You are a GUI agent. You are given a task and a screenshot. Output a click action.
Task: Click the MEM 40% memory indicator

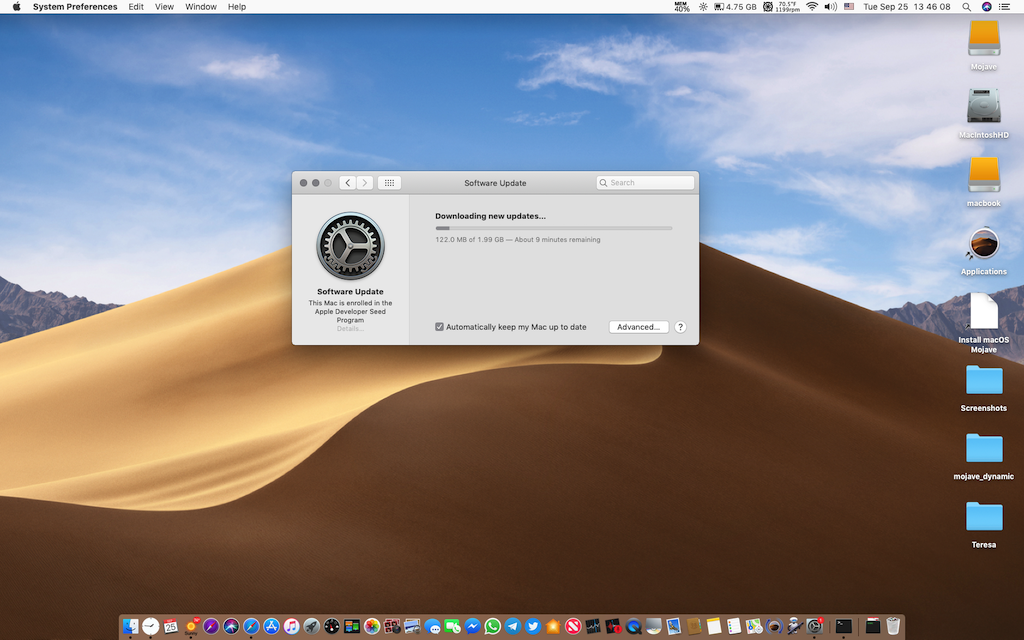pyautogui.click(x=682, y=7)
